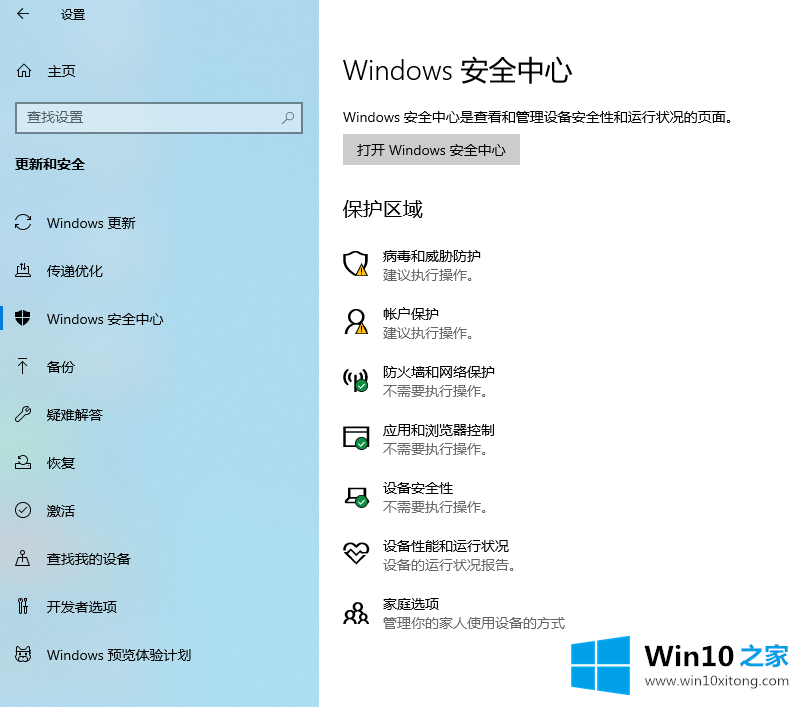Open 应用和浏览器控制 area
The width and height of the screenshot is (801, 707).
point(439,430)
